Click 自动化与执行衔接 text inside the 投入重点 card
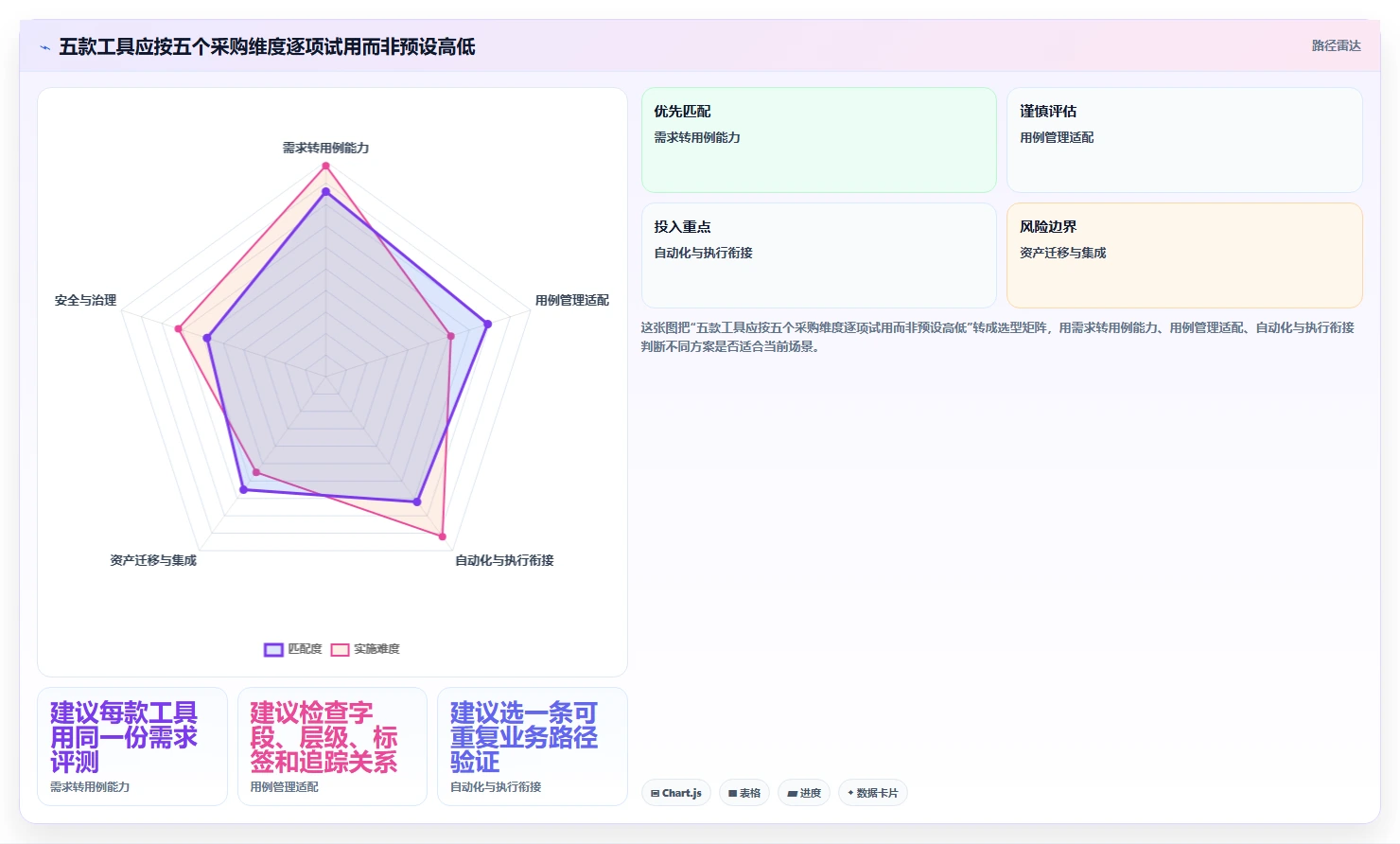Screen dimensions: 1400x844 [703, 253]
